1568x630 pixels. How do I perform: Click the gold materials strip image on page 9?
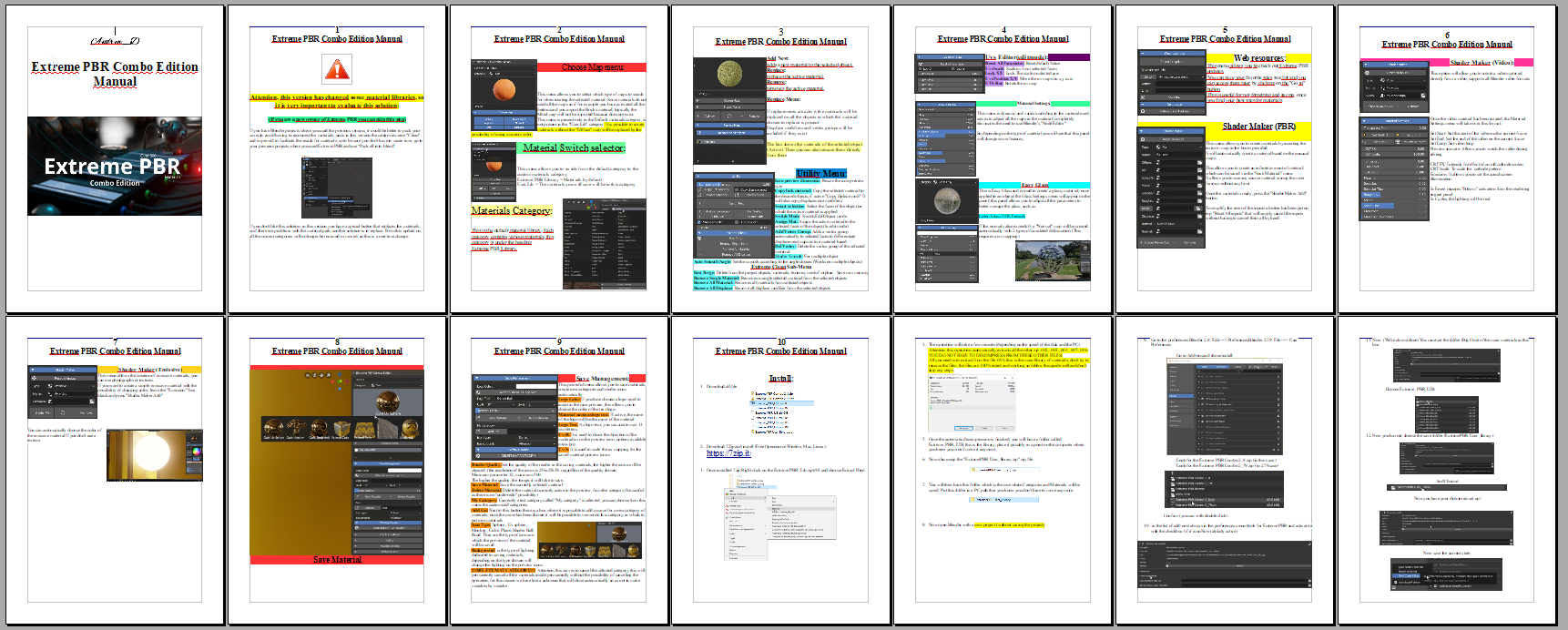590,539
